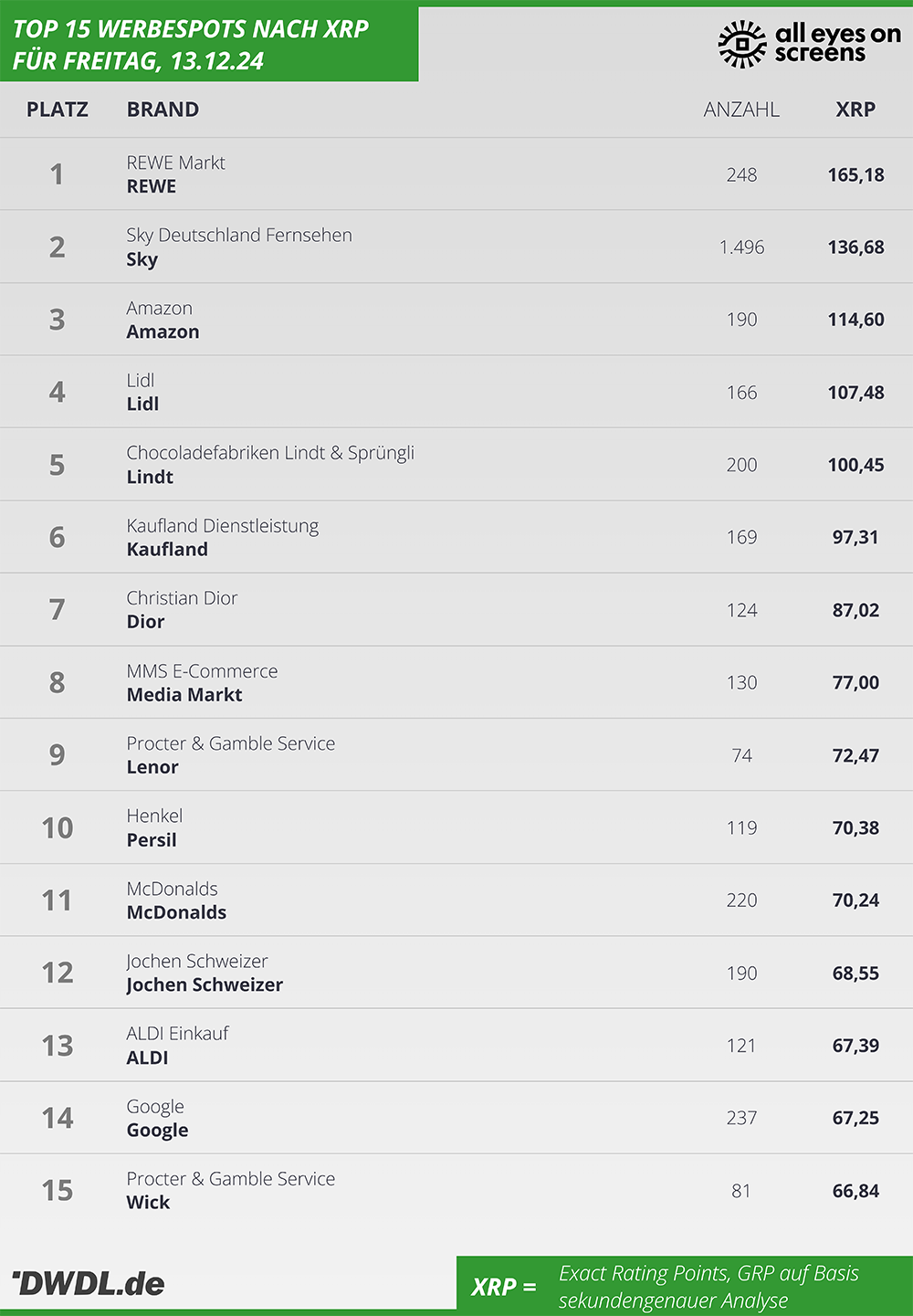Select the BRAND column header
Viewport: 913px width, 1316px height.
[x=163, y=110]
